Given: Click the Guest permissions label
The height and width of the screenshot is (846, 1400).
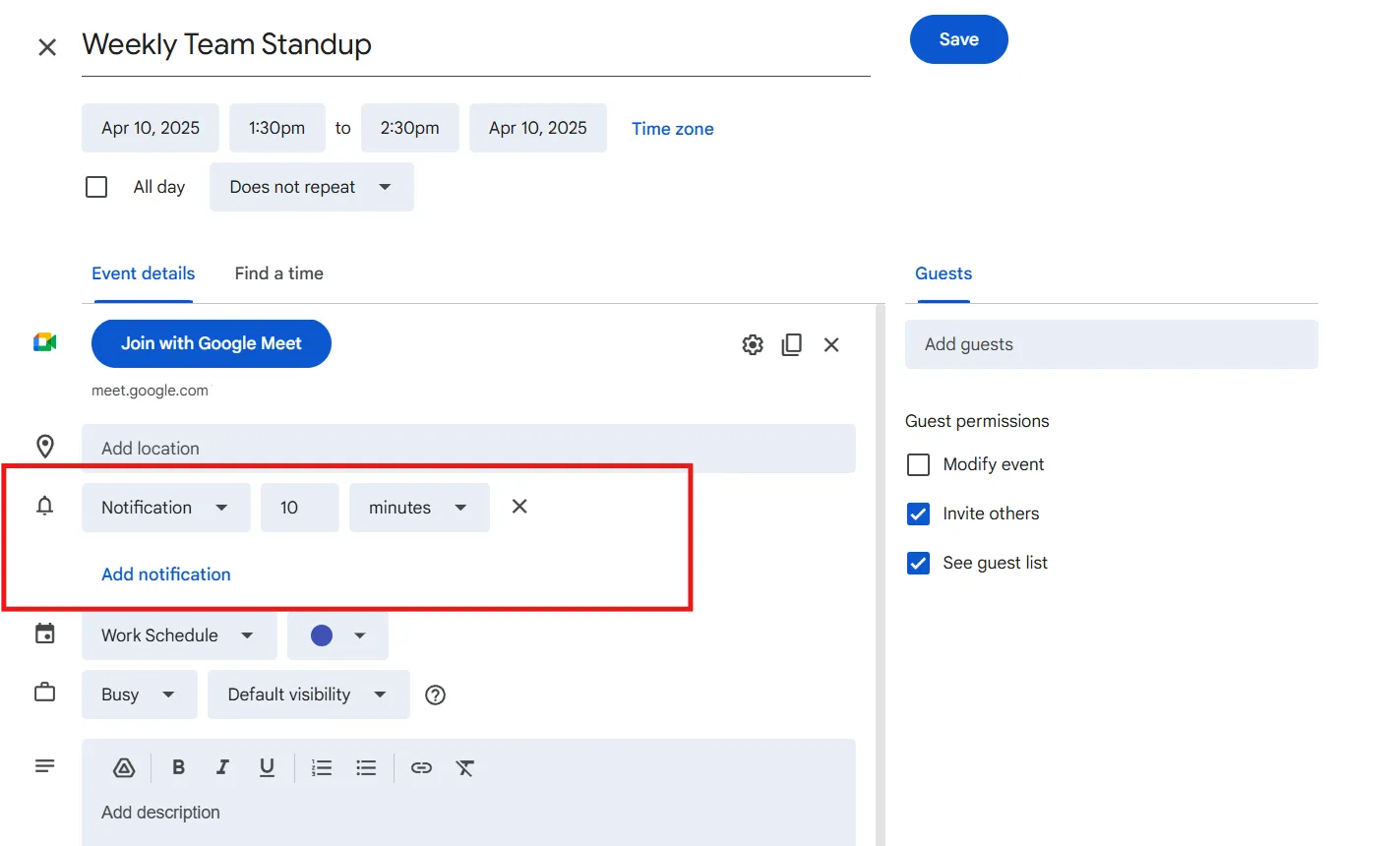Looking at the screenshot, I should click(977, 421).
